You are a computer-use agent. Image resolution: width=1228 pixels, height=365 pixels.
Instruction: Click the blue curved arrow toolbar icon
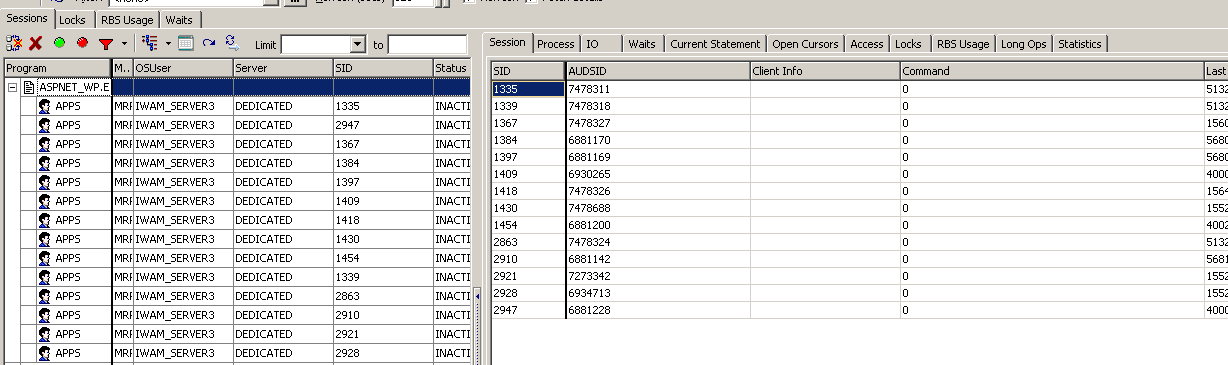(209, 44)
